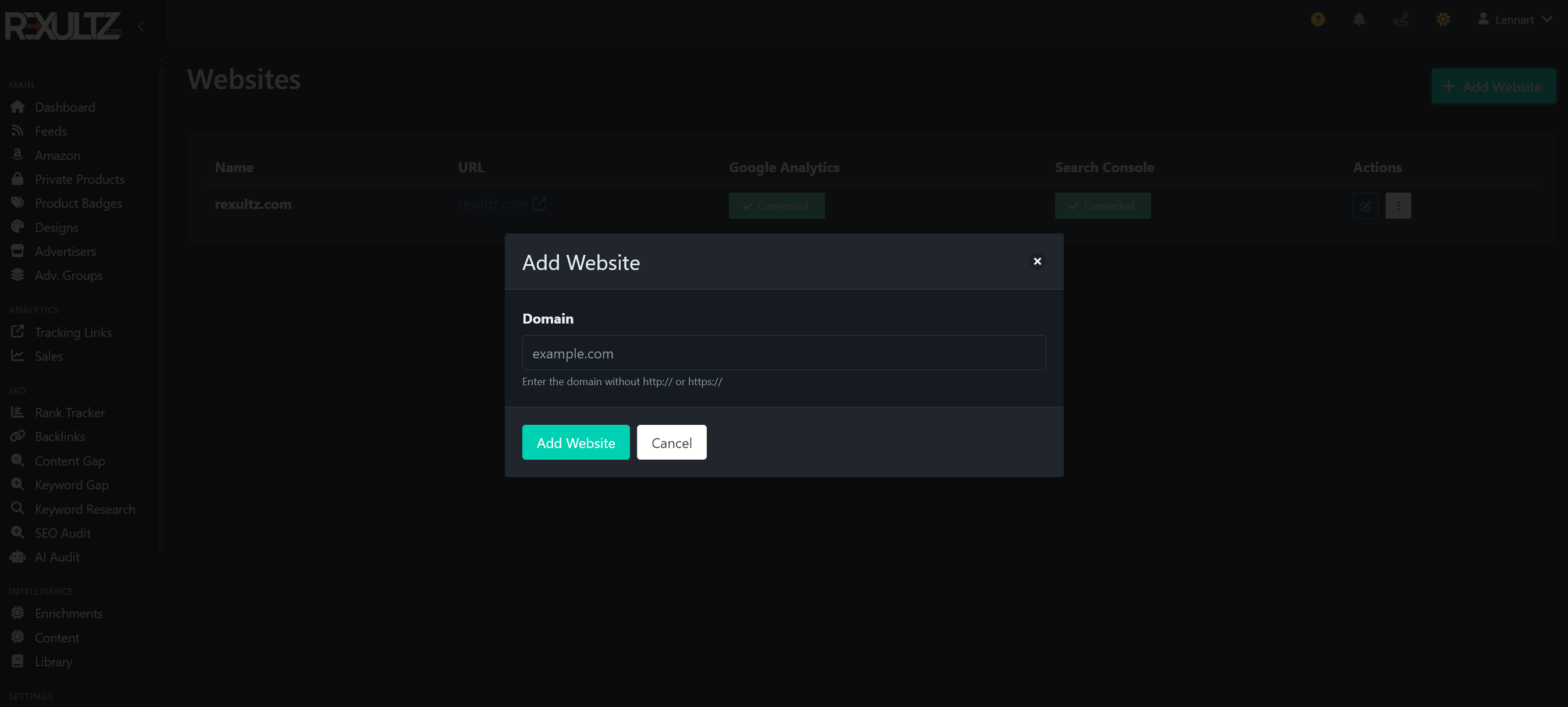Click the Websites page heading
Viewport: 1568px width, 707px height.
pyautogui.click(x=243, y=79)
